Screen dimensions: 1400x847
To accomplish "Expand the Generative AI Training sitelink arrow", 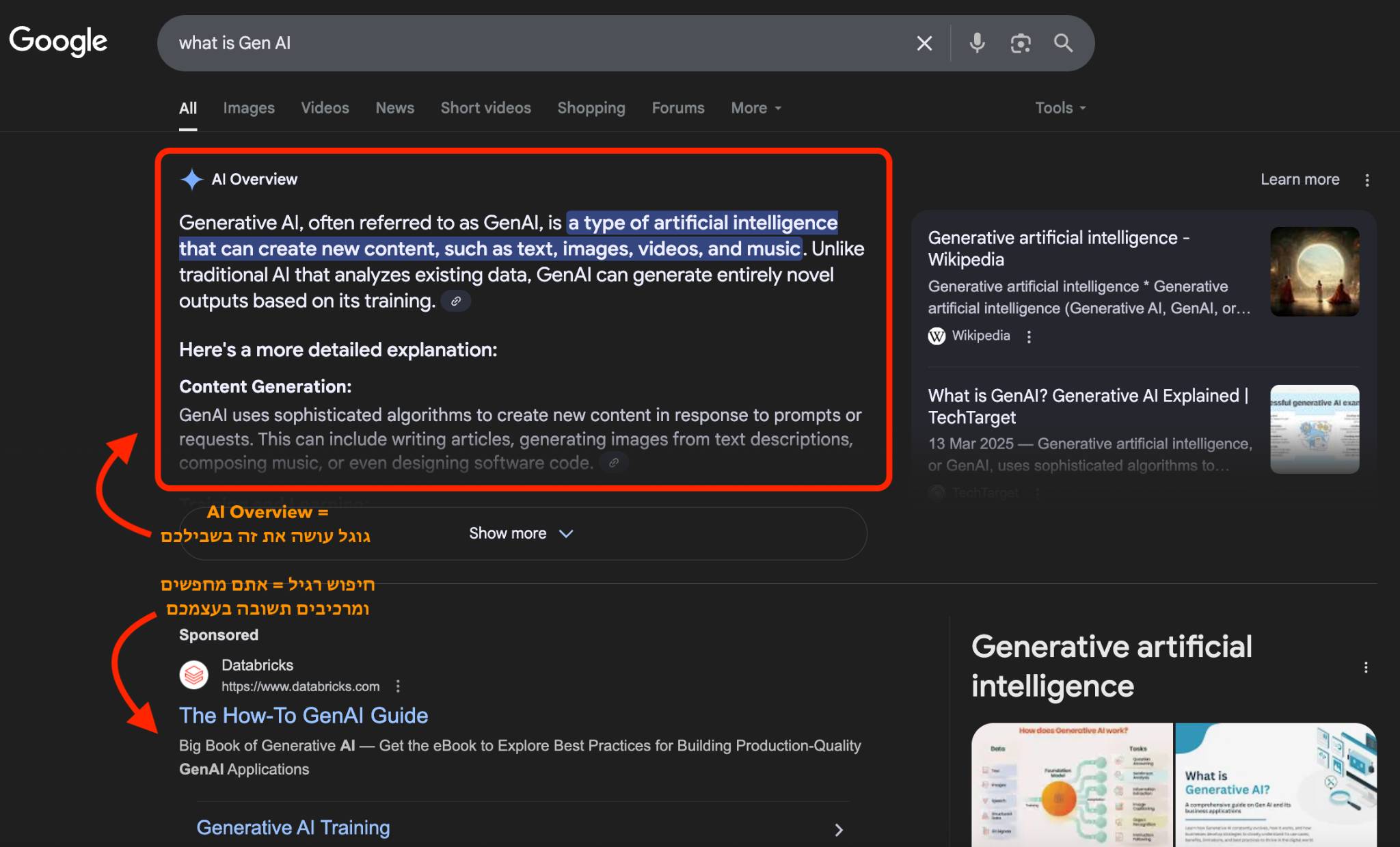I will click(839, 830).
